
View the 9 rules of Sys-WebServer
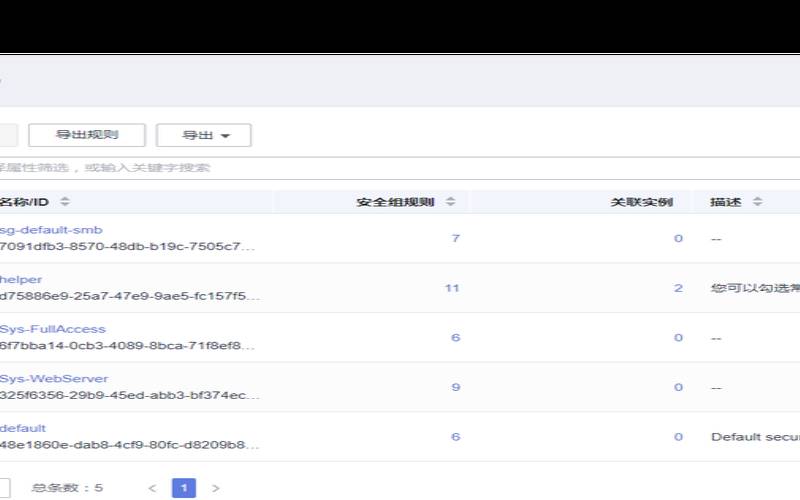pyautogui.click(x=456, y=387)
